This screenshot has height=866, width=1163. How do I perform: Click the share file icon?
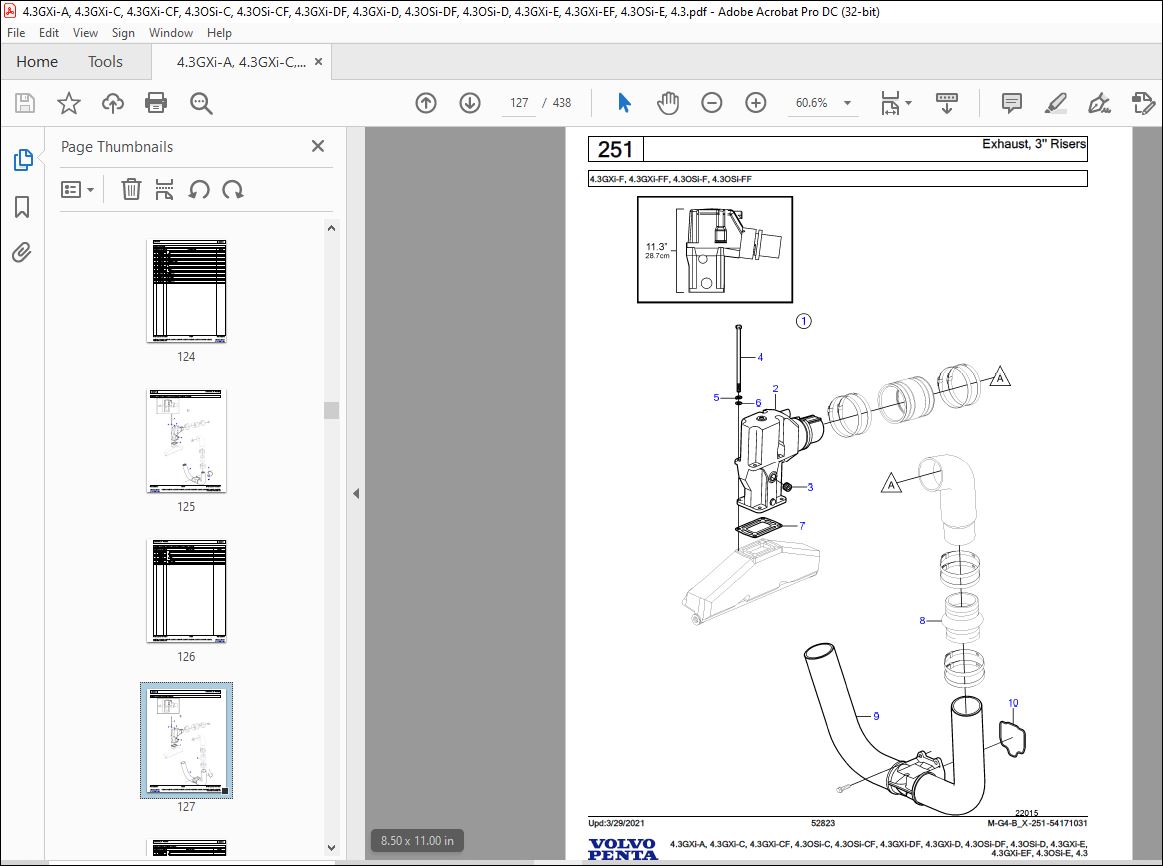(1143, 103)
